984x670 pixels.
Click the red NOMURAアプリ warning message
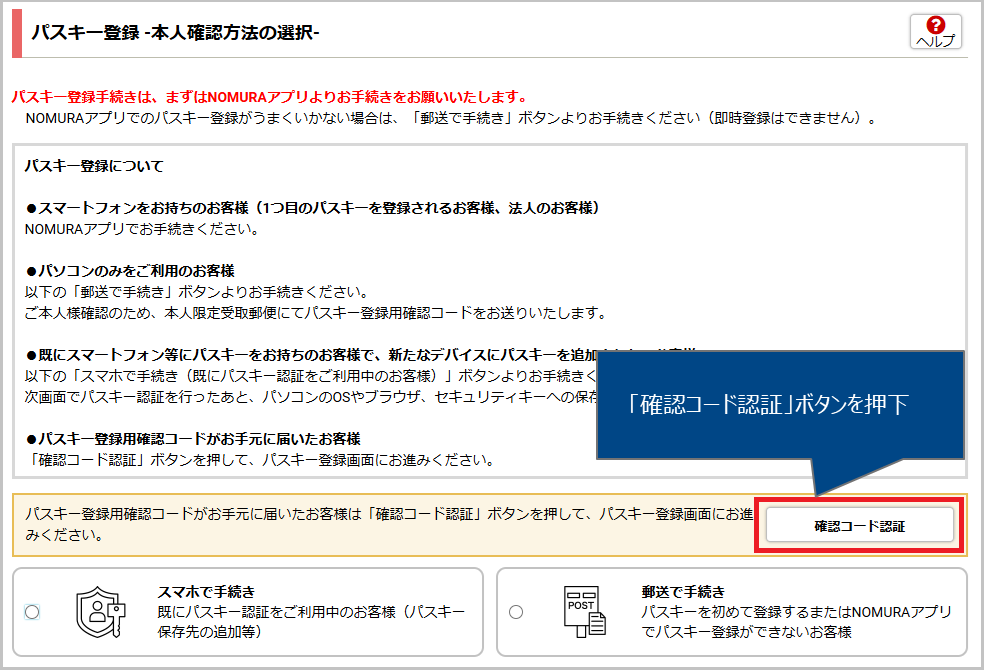pyautogui.click(x=268, y=97)
